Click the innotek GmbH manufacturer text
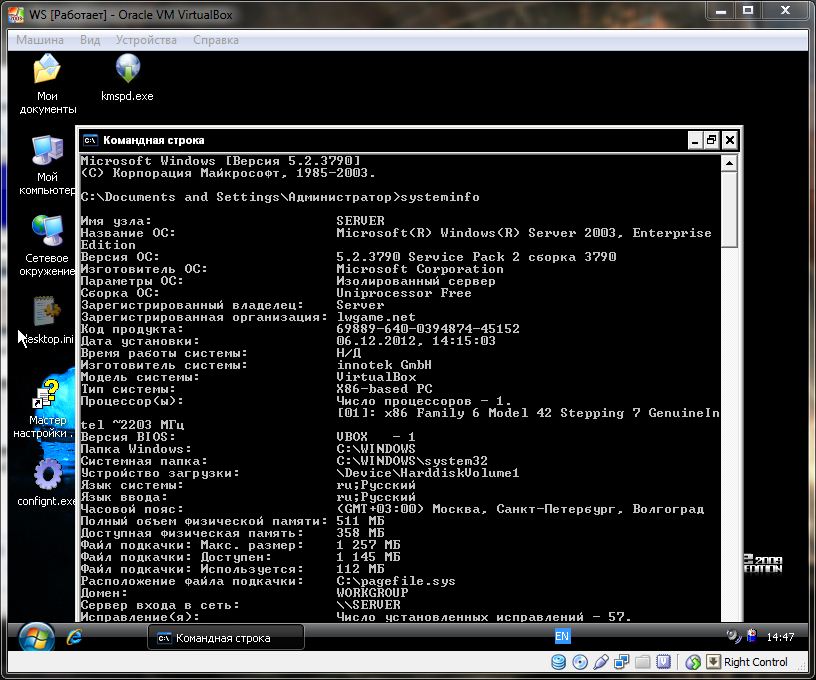 pos(384,365)
